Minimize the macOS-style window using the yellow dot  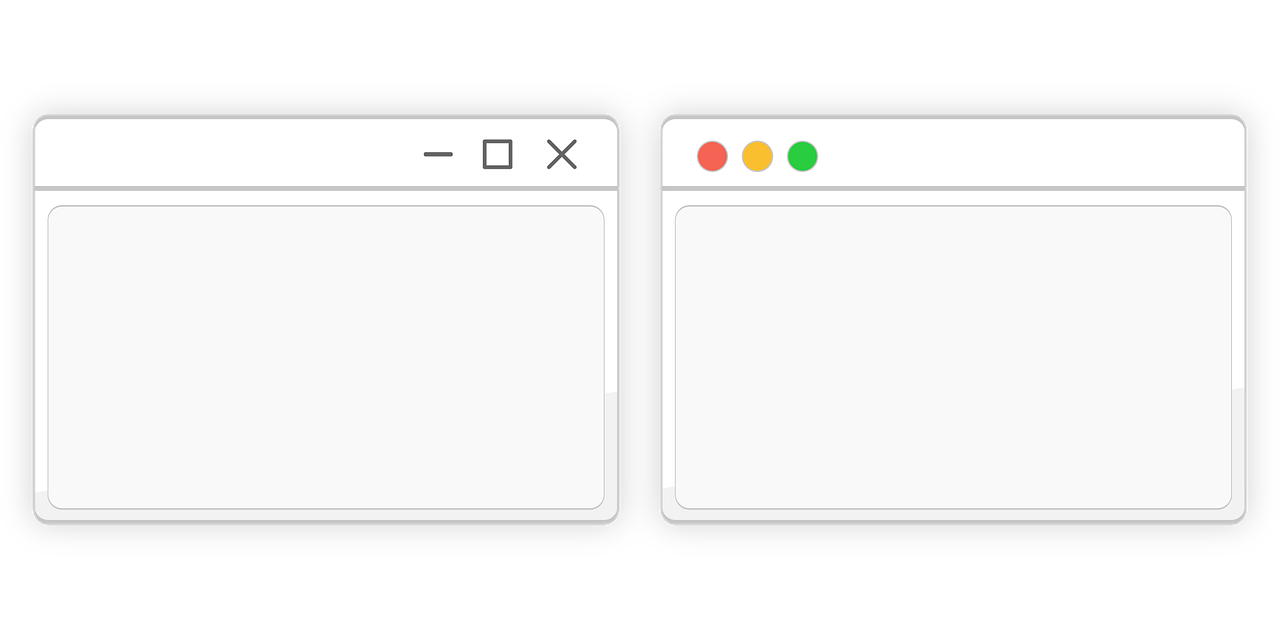(x=757, y=156)
